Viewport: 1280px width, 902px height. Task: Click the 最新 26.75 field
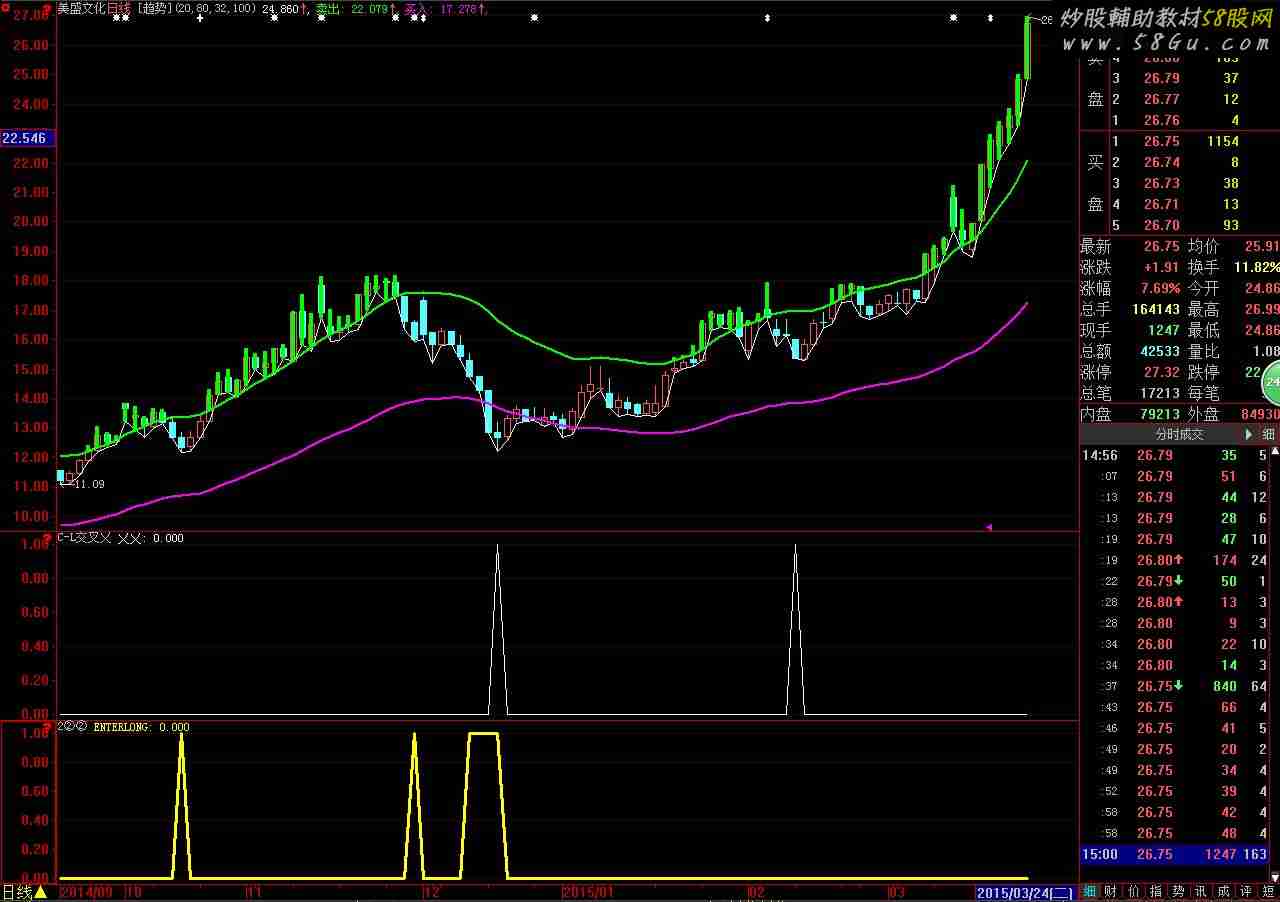tap(1131, 246)
